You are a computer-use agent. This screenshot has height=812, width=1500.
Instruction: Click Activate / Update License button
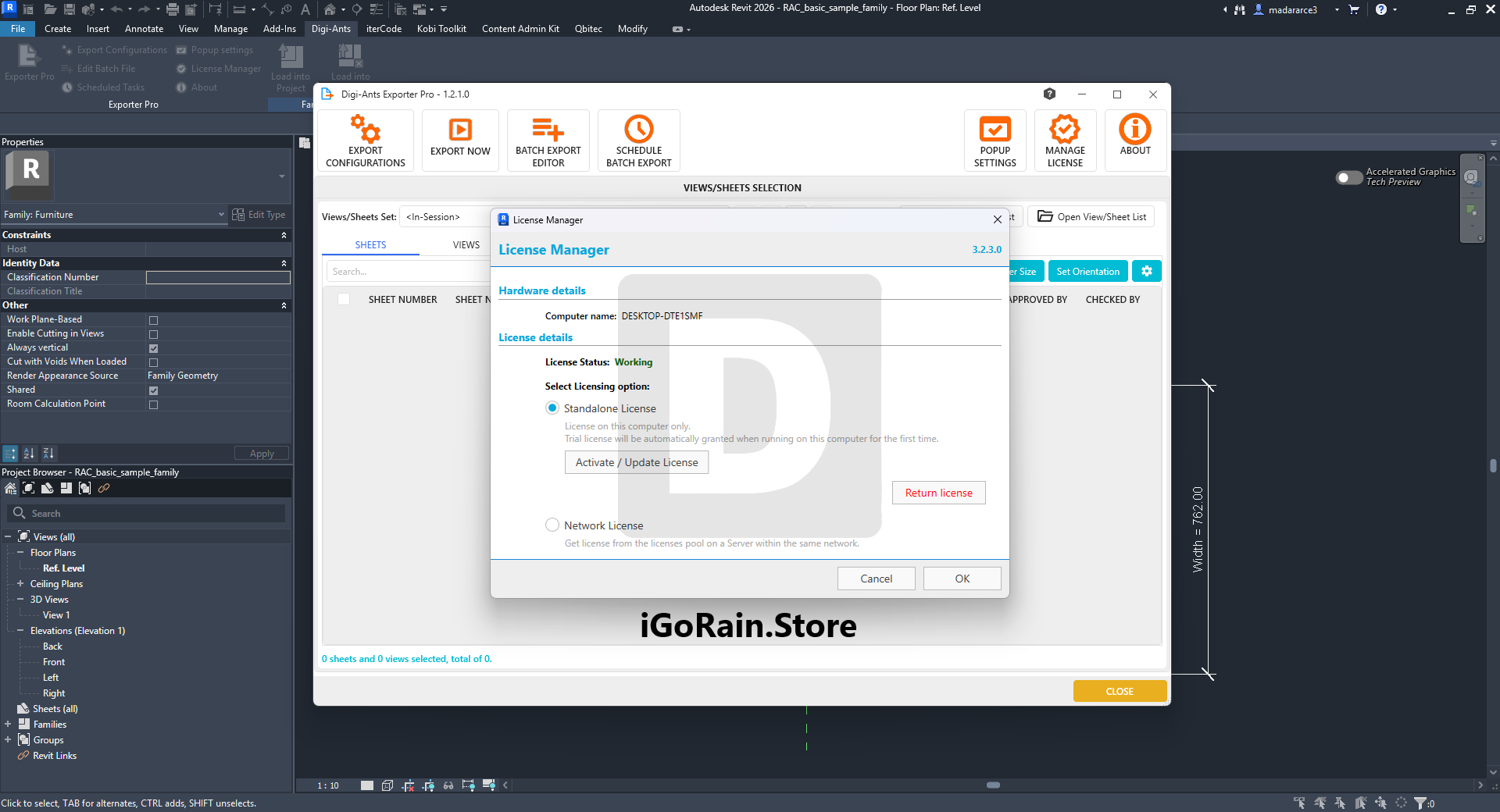pos(637,462)
